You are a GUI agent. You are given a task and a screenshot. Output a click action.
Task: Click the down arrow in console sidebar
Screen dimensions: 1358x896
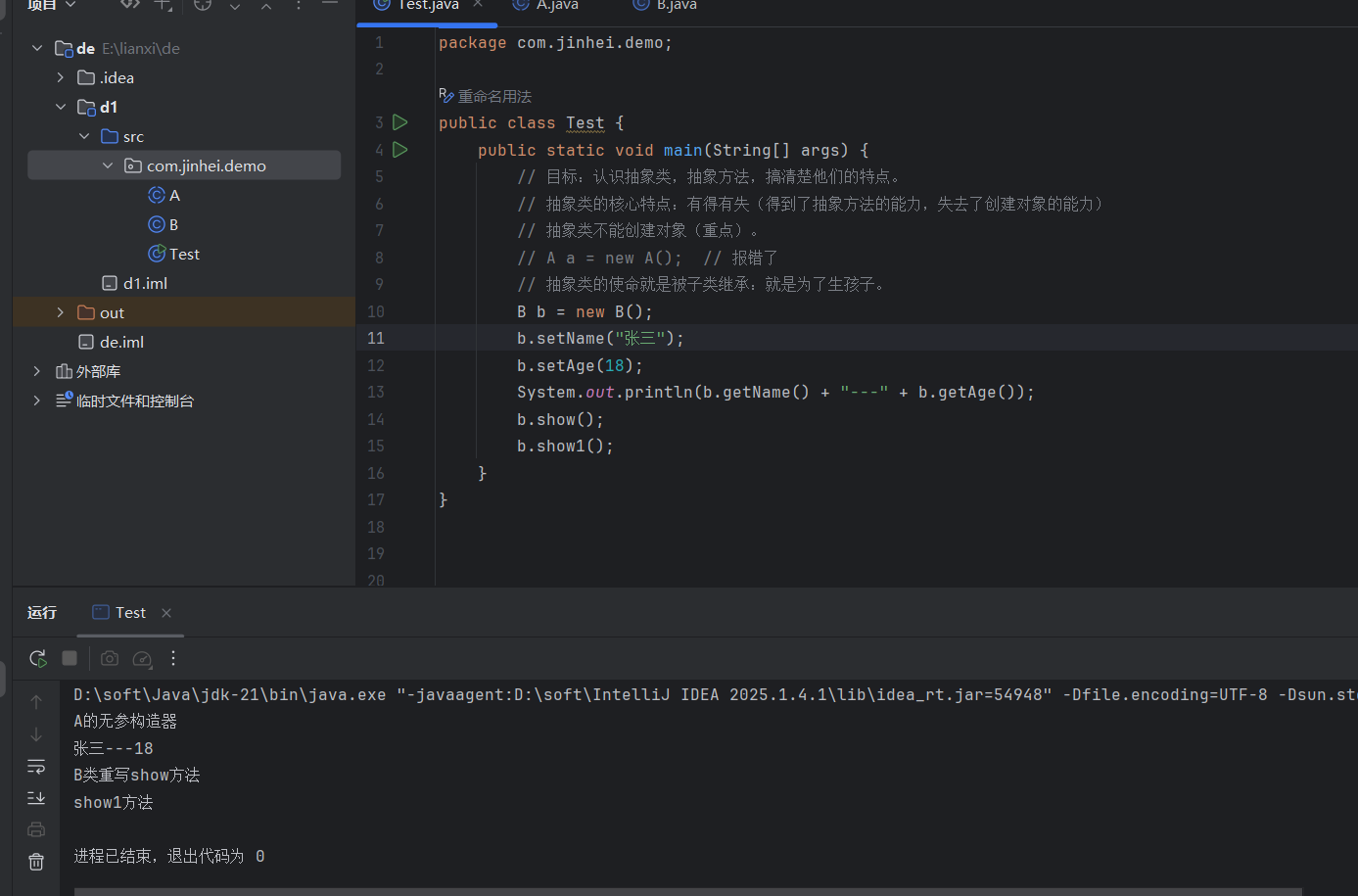(36, 734)
